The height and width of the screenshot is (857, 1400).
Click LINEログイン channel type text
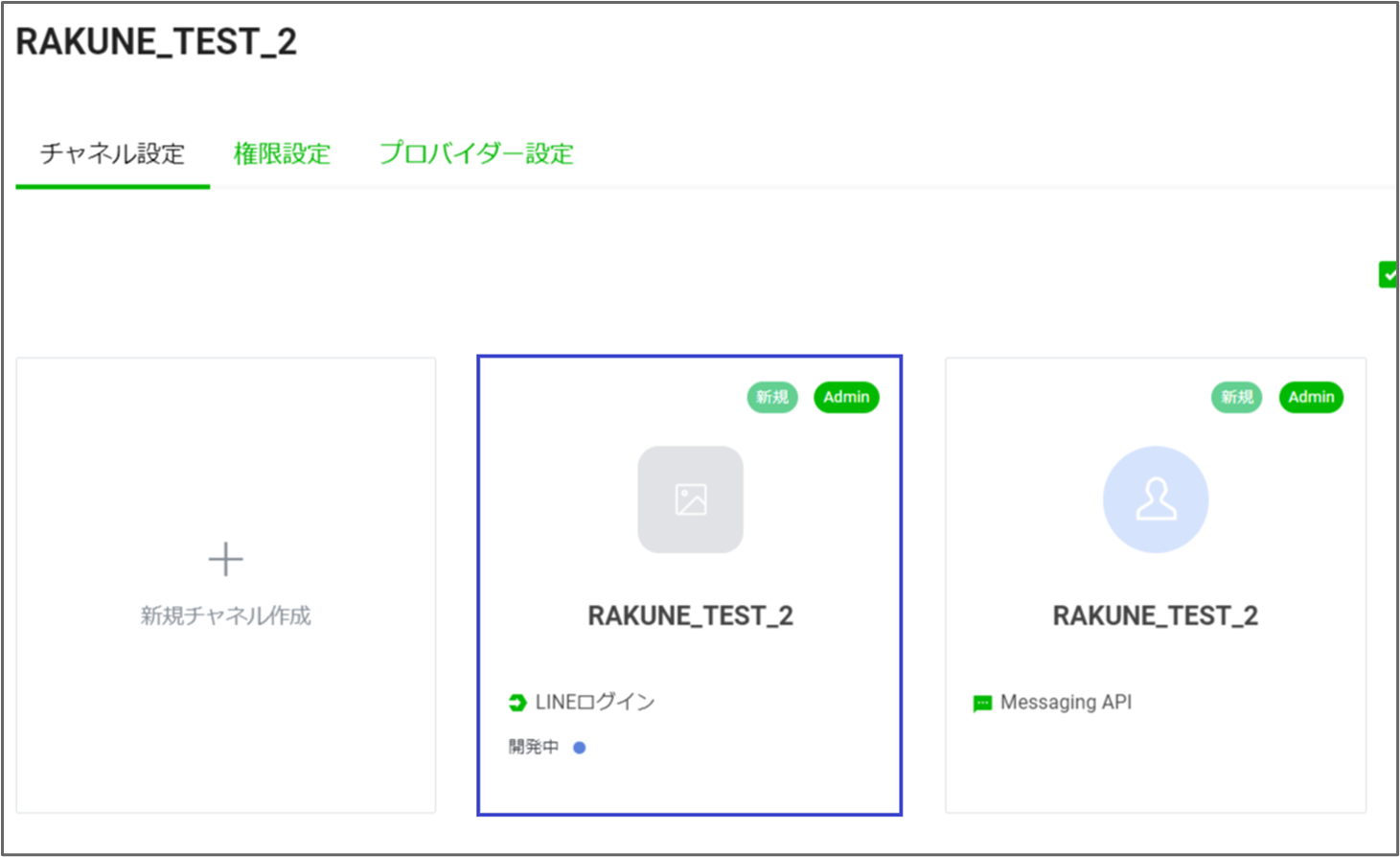595,703
